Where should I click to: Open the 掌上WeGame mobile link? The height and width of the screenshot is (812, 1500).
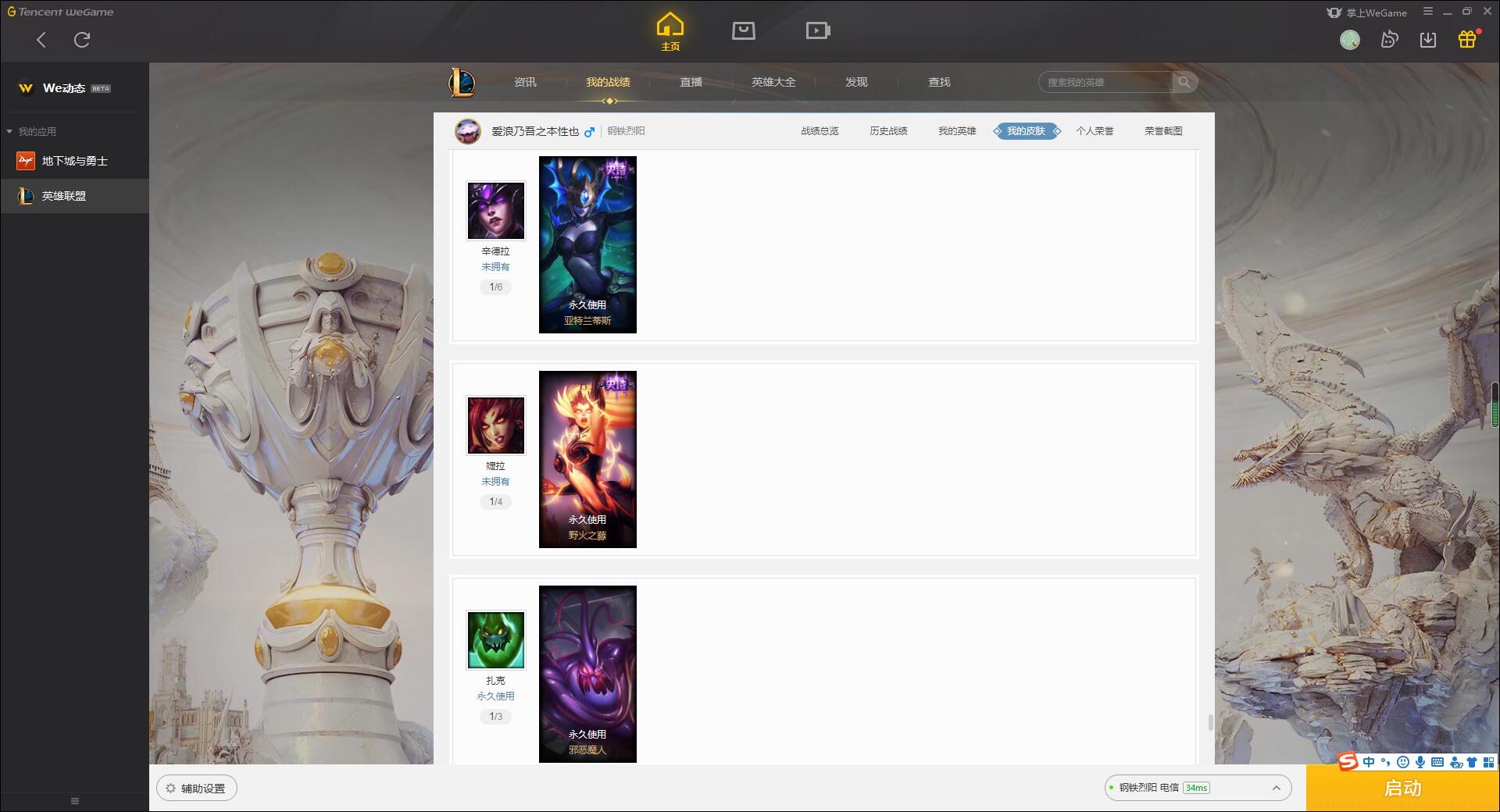pos(1367,12)
